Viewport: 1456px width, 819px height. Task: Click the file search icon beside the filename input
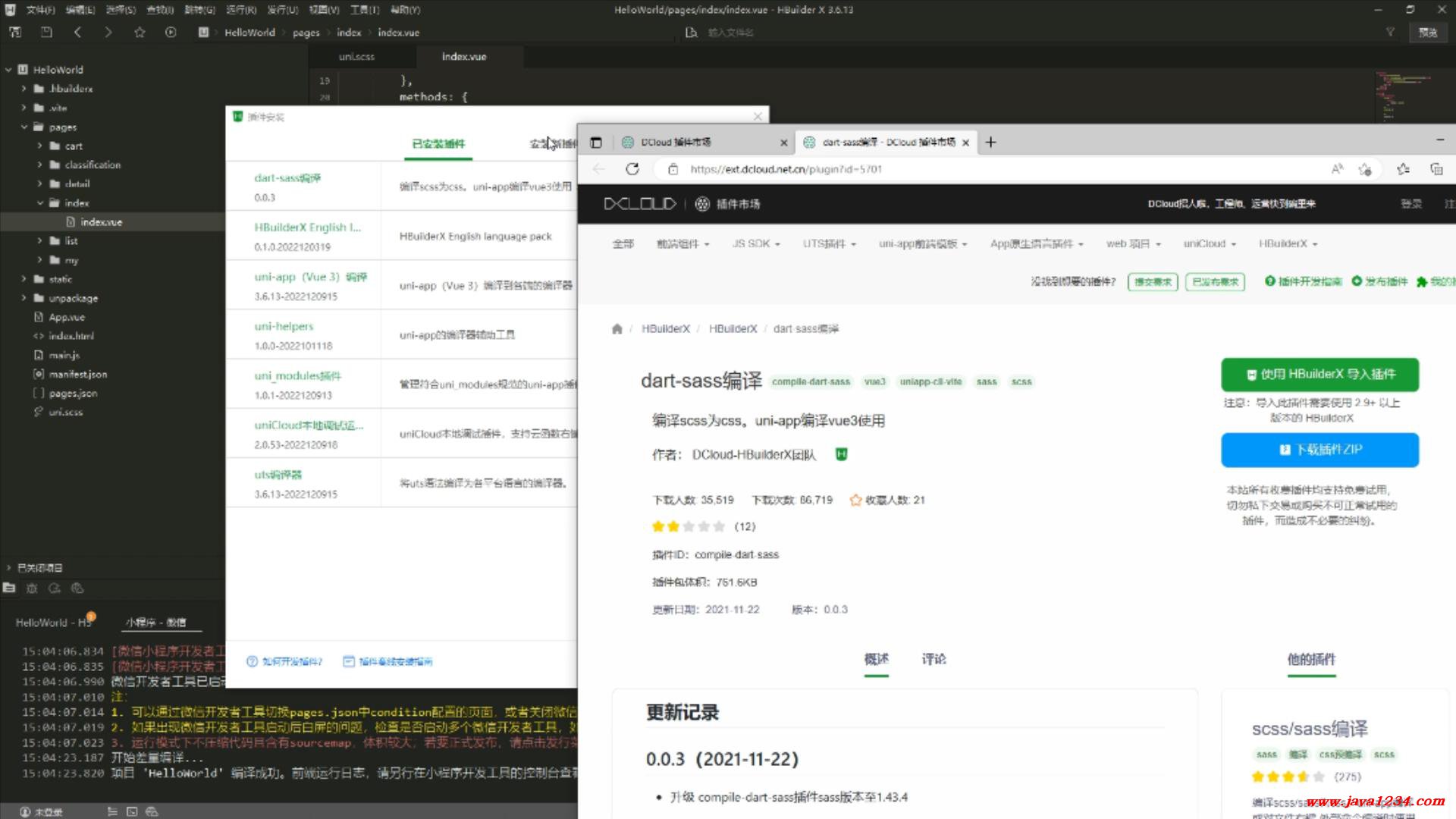coord(691,33)
